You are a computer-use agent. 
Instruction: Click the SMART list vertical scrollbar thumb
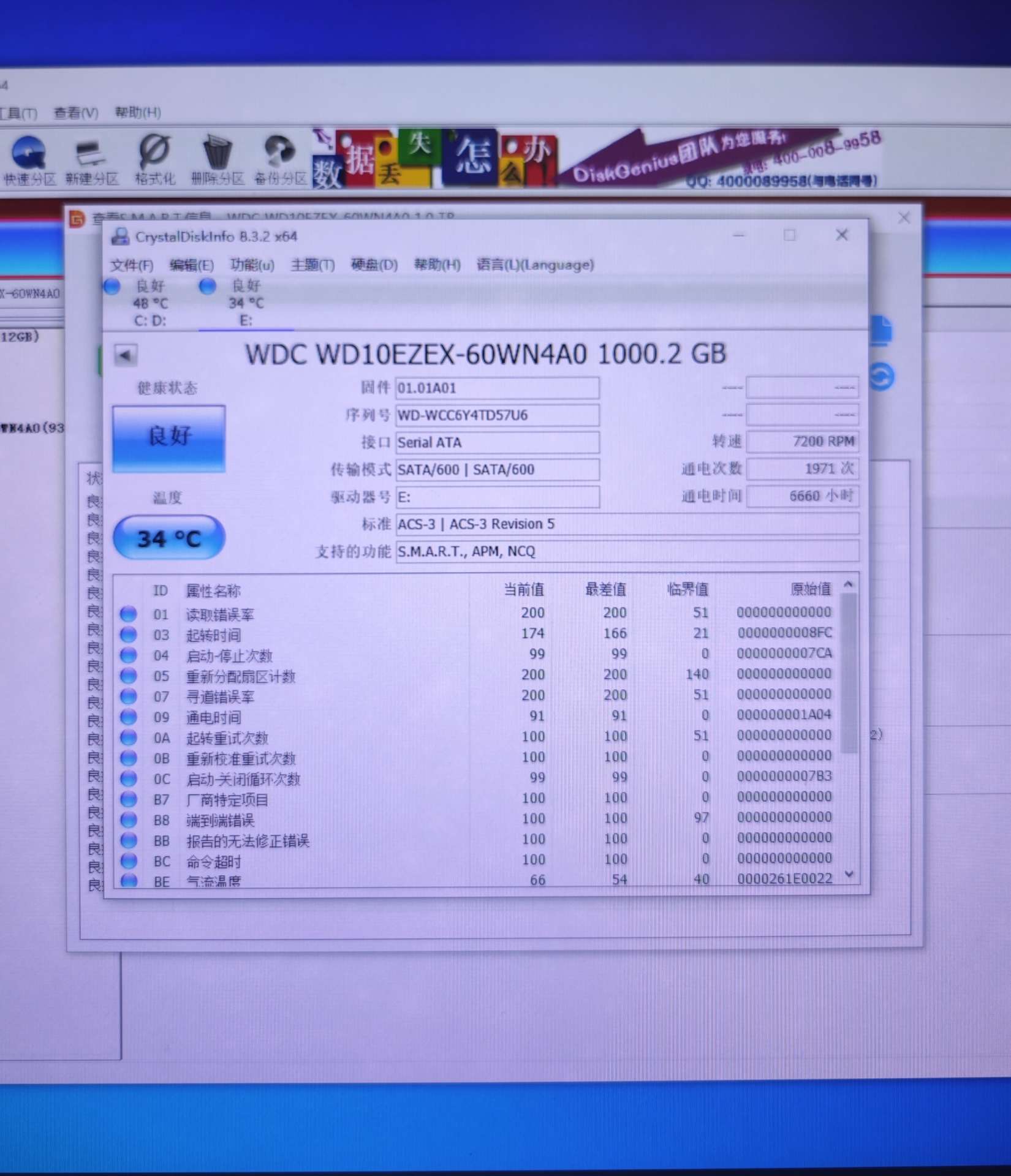849,673
